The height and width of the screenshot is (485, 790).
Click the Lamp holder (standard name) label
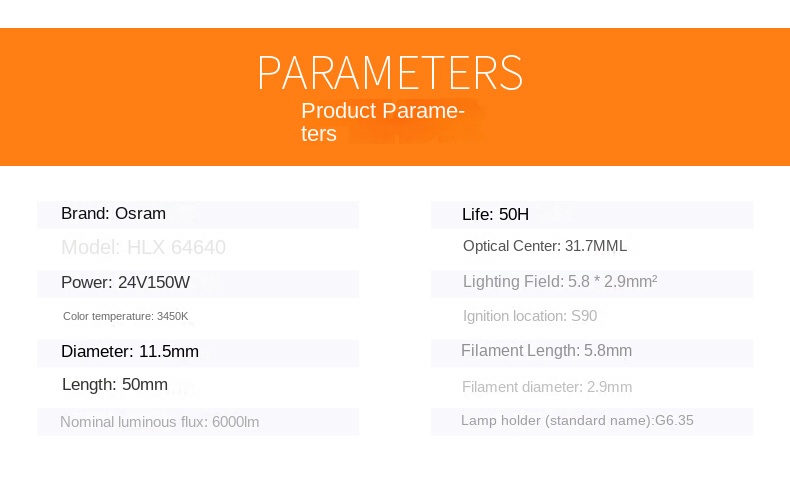point(556,421)
